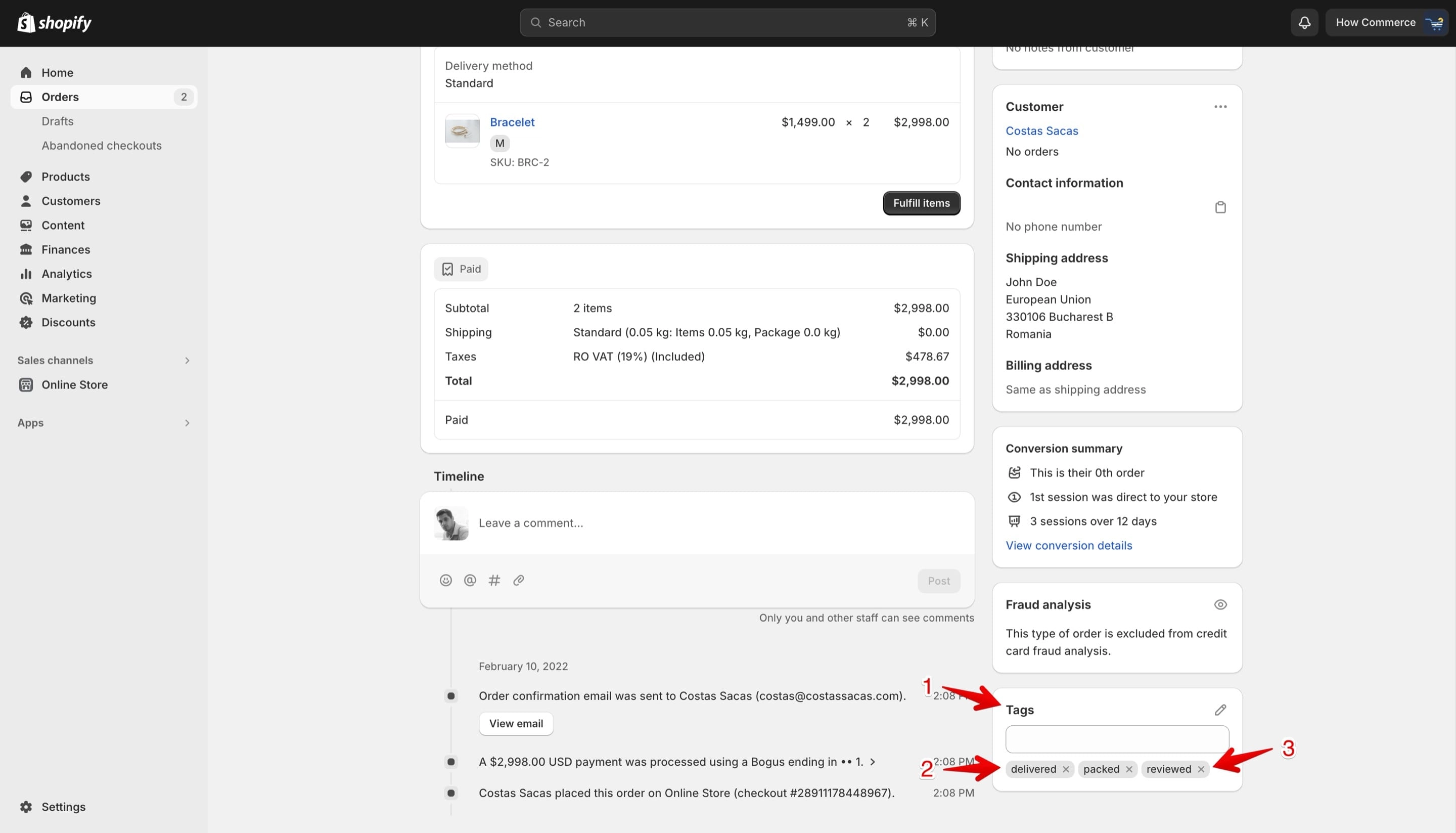The image size is (1456, 833).
Task: Click the M variant badge
Action: (x=499, y=143)
